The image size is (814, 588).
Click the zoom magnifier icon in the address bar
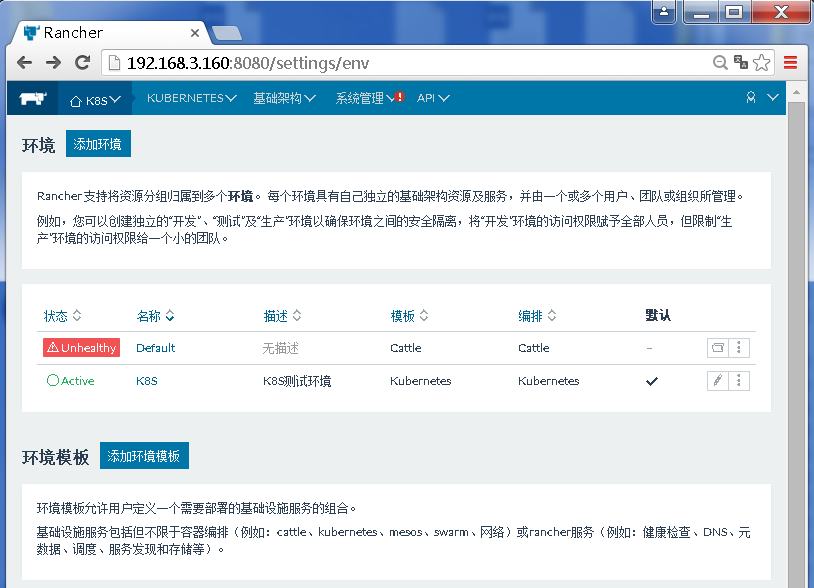(720, 63)
